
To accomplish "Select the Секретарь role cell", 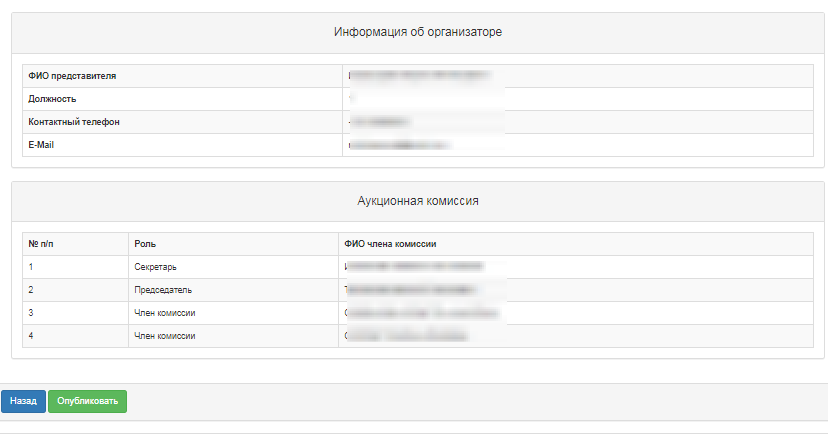I will 233,267.
